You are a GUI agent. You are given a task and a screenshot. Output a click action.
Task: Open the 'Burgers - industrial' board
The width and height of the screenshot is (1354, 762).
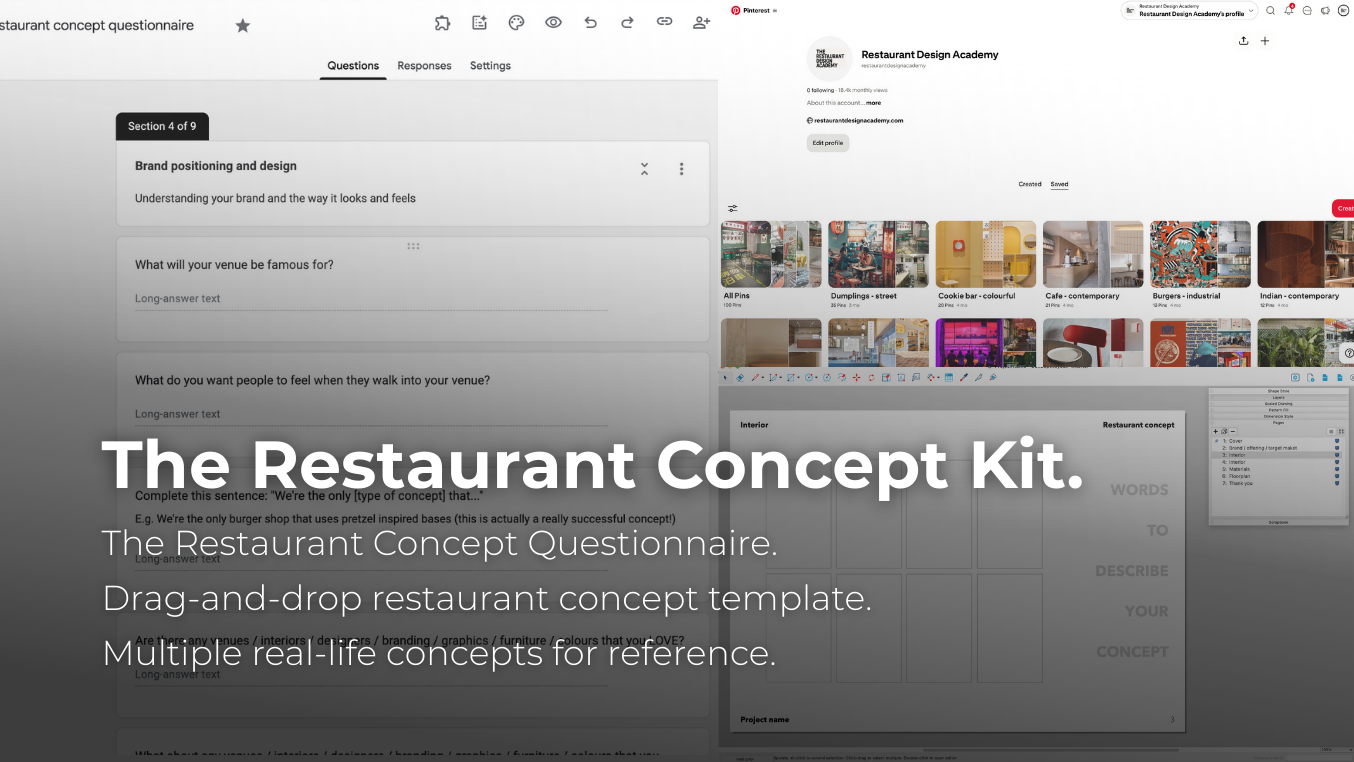1201,264
